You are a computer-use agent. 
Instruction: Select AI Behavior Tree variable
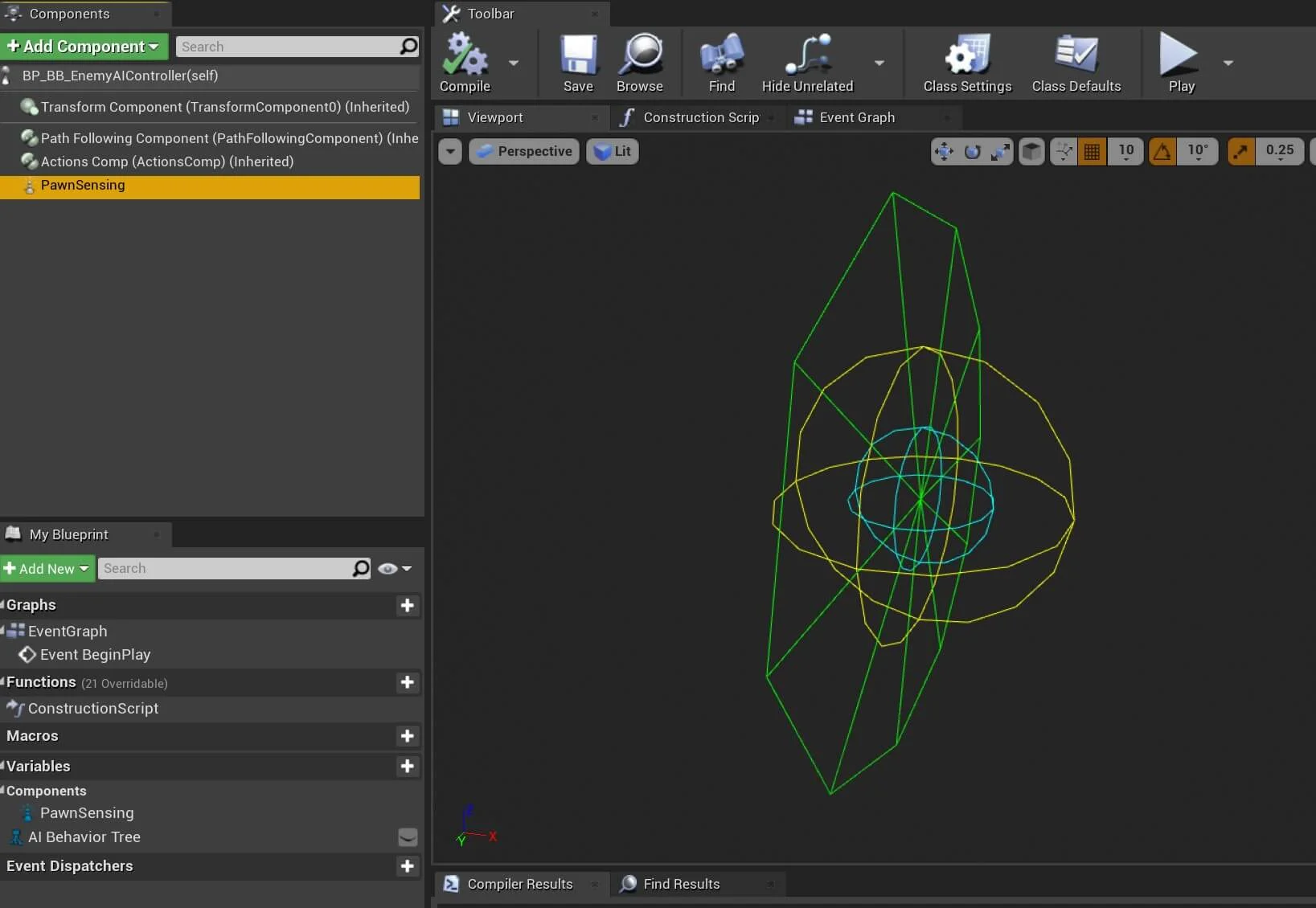pyautogui.click(x=84, y=837)
